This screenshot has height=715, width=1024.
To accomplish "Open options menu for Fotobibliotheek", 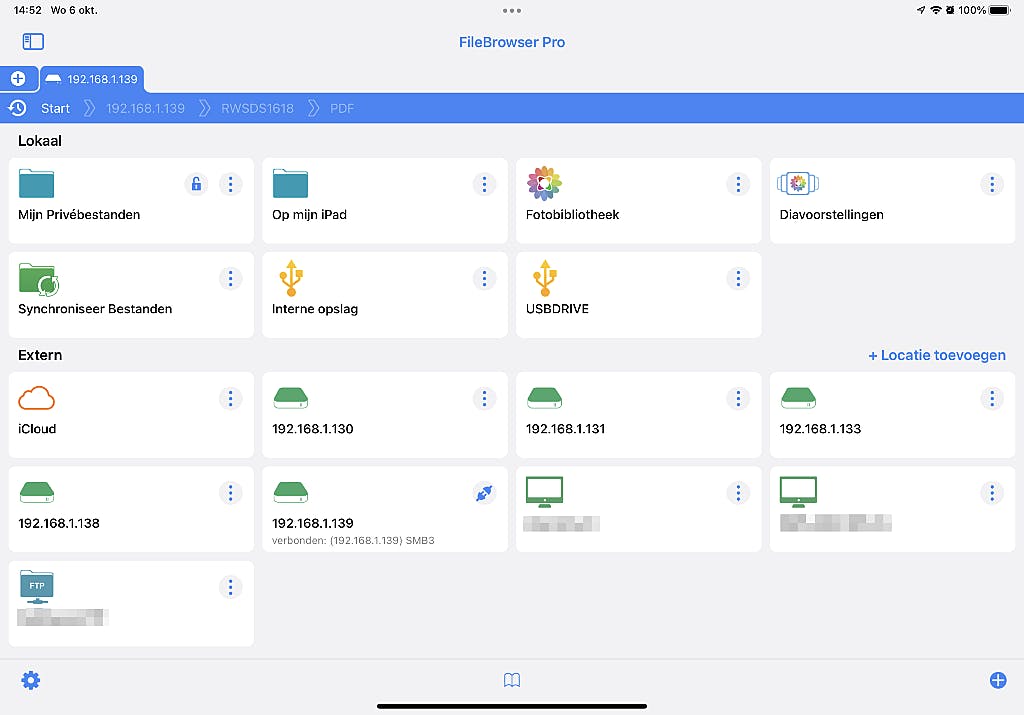I will [738, 184].
